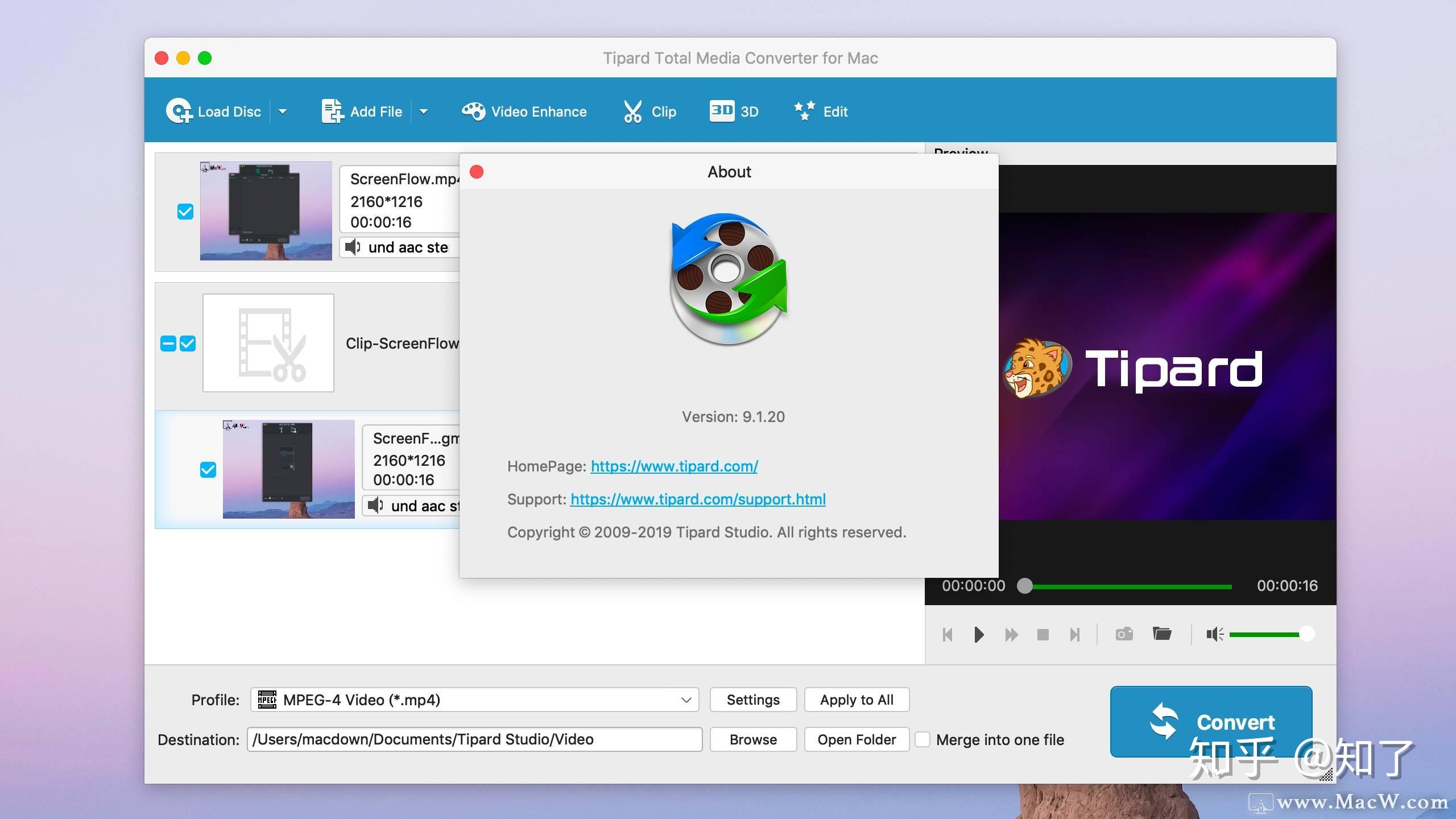
Task: Close the About dialog with red button
Action: [x=477, y=172]
